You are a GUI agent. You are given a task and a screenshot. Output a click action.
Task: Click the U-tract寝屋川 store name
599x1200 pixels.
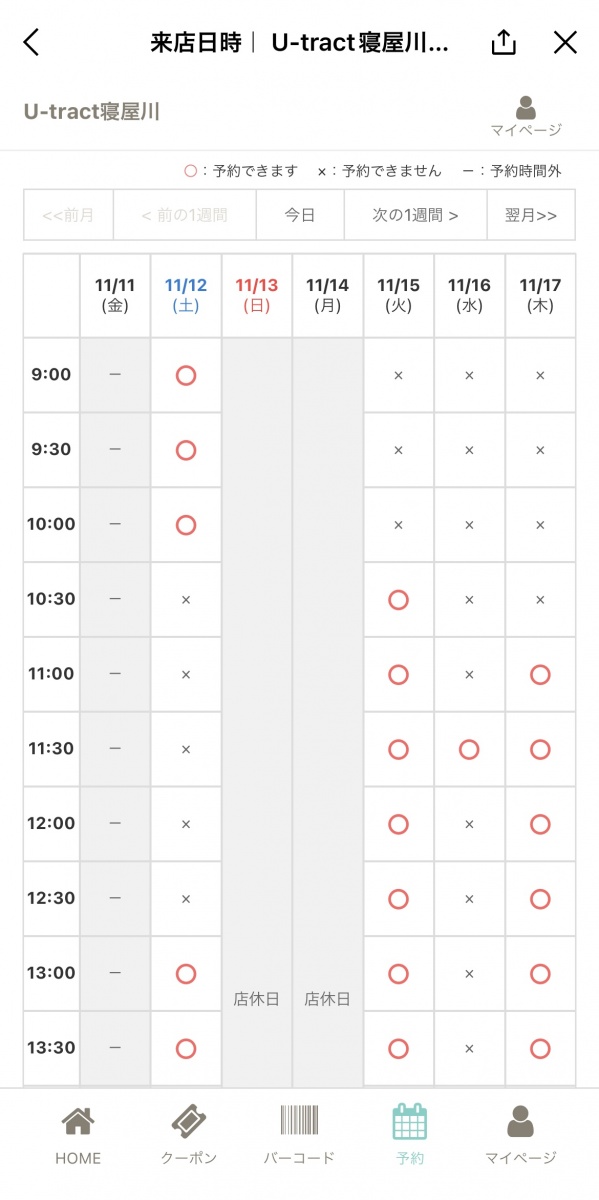coord(91,111)
